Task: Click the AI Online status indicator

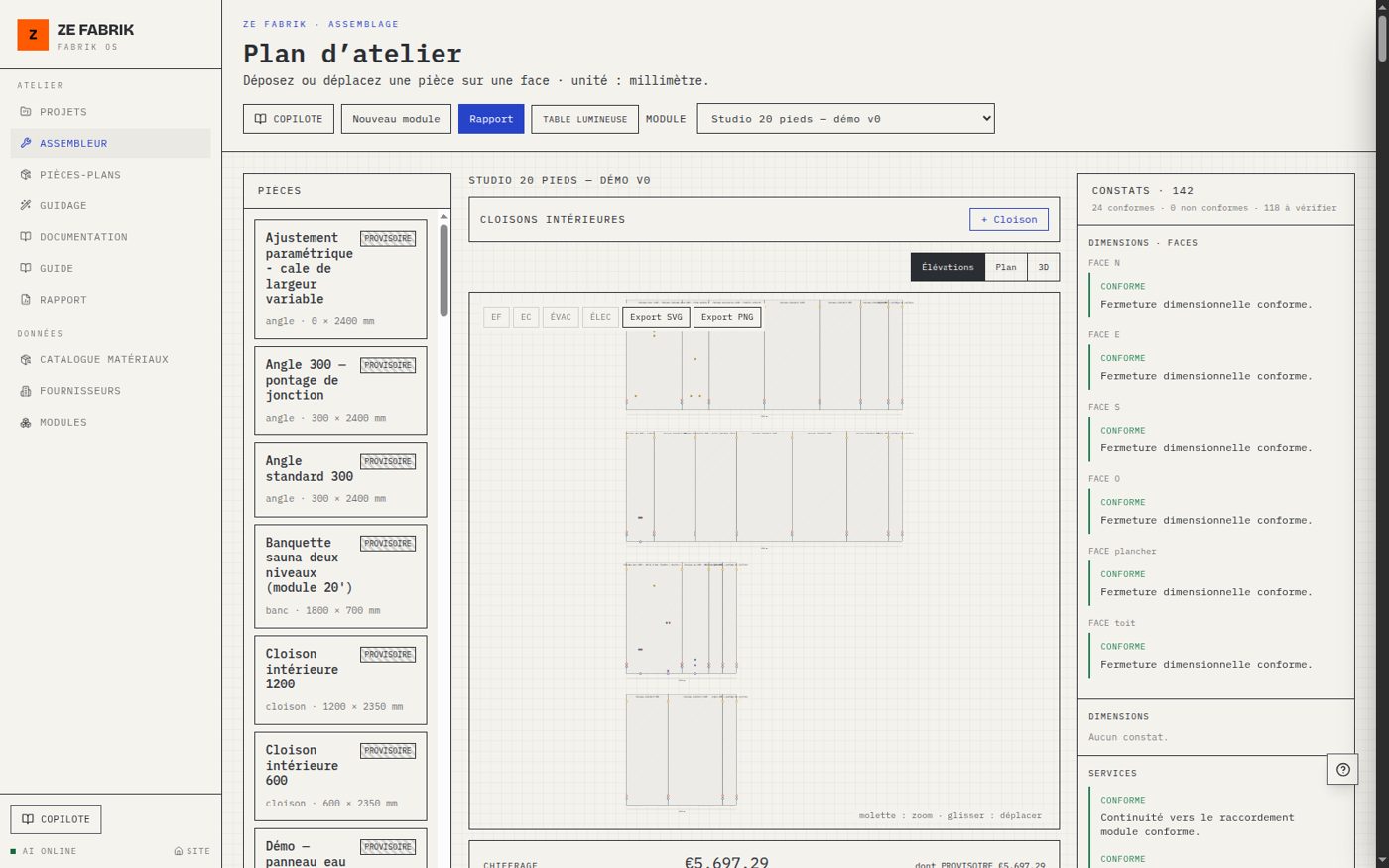Action: click(44, 851)
